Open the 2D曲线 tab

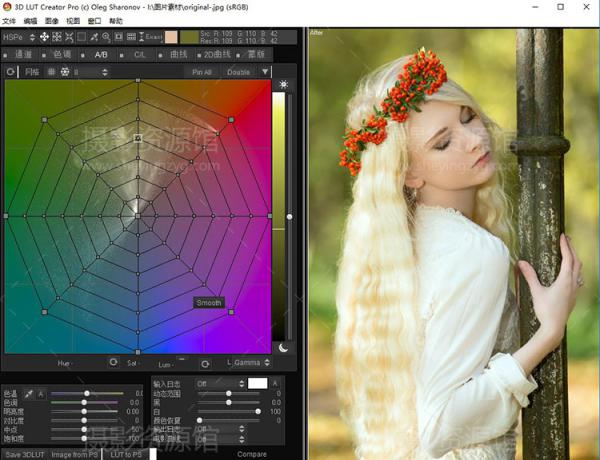pyautogui.click(x=215, y=55)
